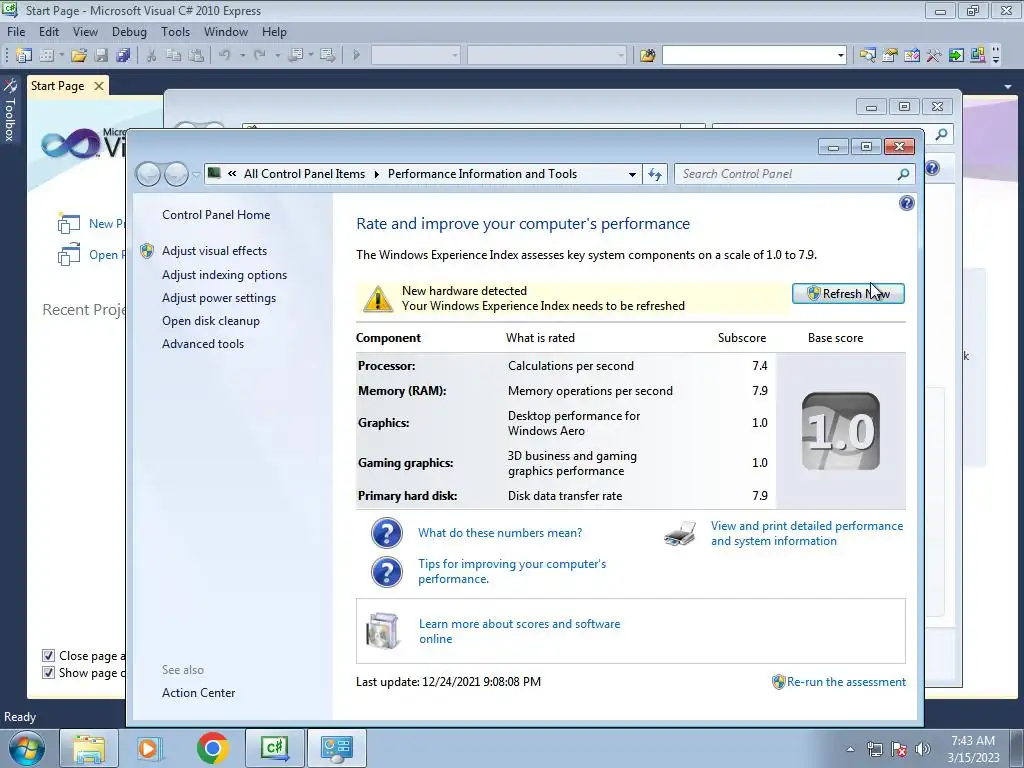Open active documents dropdown at tab strip end
The height and width of the screenshot is (768, 1024).
click(x=1007, y=86)
